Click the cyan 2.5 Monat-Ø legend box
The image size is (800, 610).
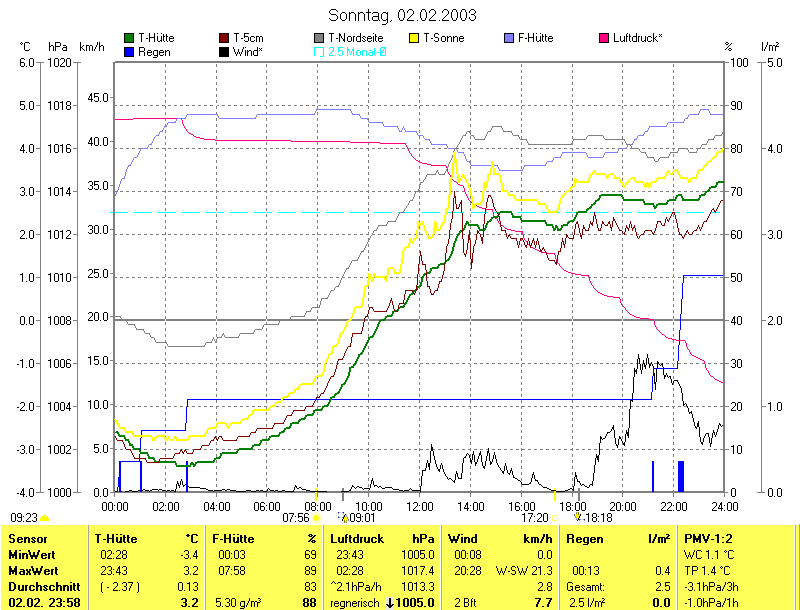319,51
